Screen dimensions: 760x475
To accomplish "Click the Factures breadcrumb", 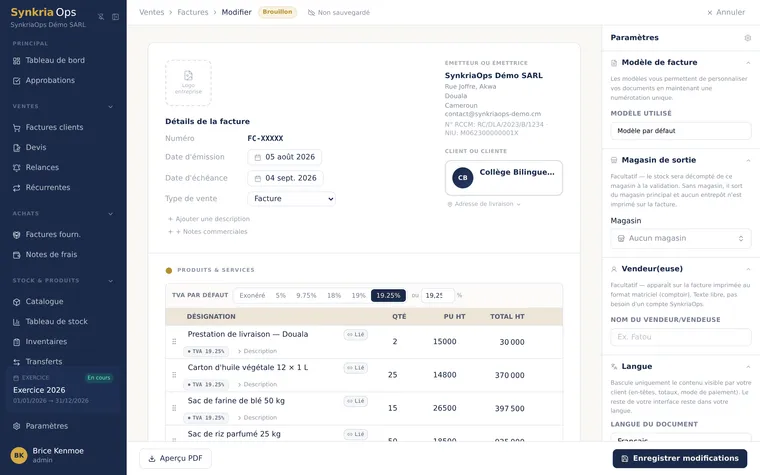I will (192, 12).
